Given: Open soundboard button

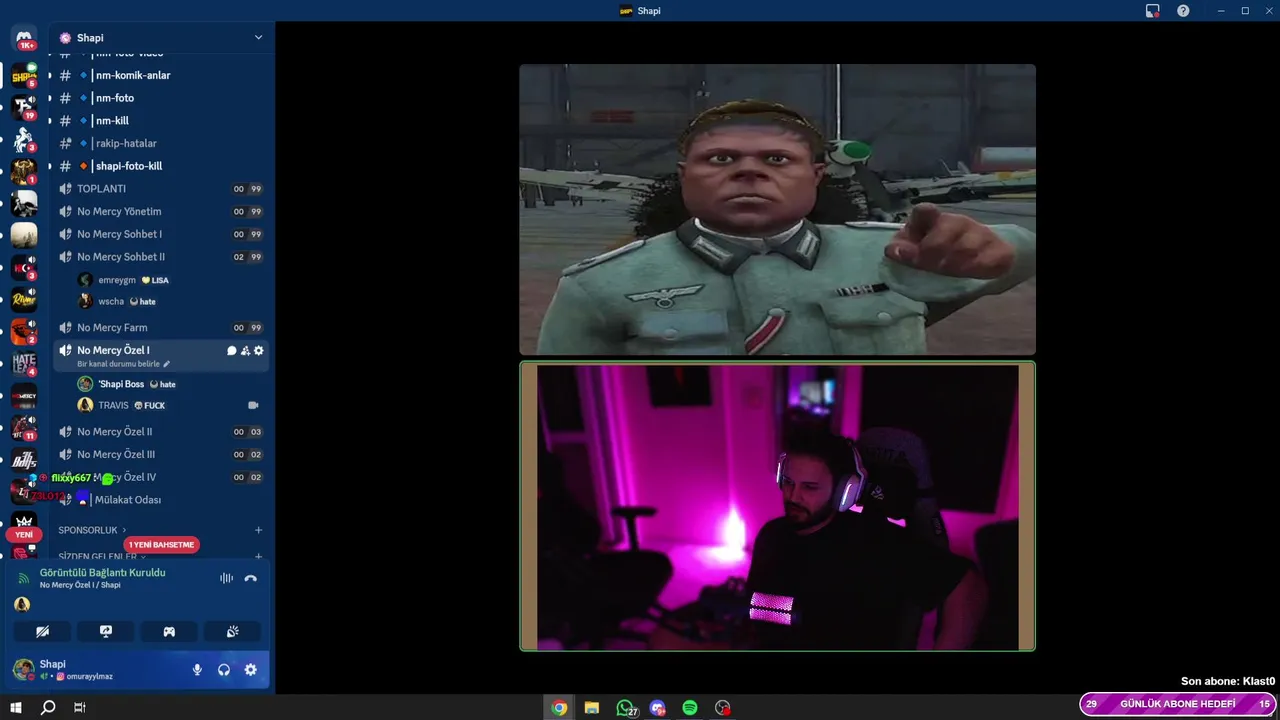Looking at the screenshot, I should (x=232, y=631).
